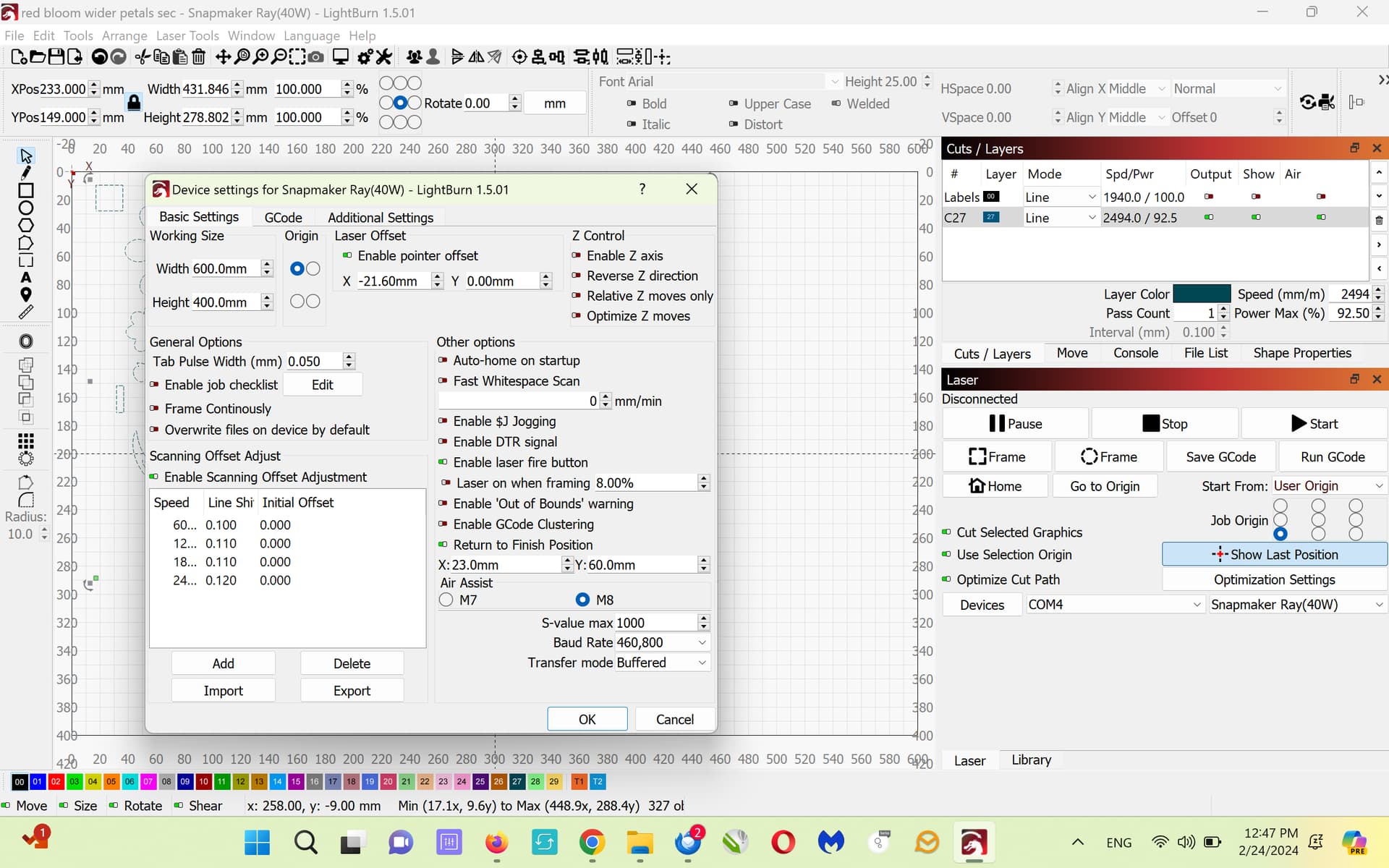The height and width of the screenshot is (868, 1389).
Task: Click the Group objects icon
Action: click(x=414, y=56)
